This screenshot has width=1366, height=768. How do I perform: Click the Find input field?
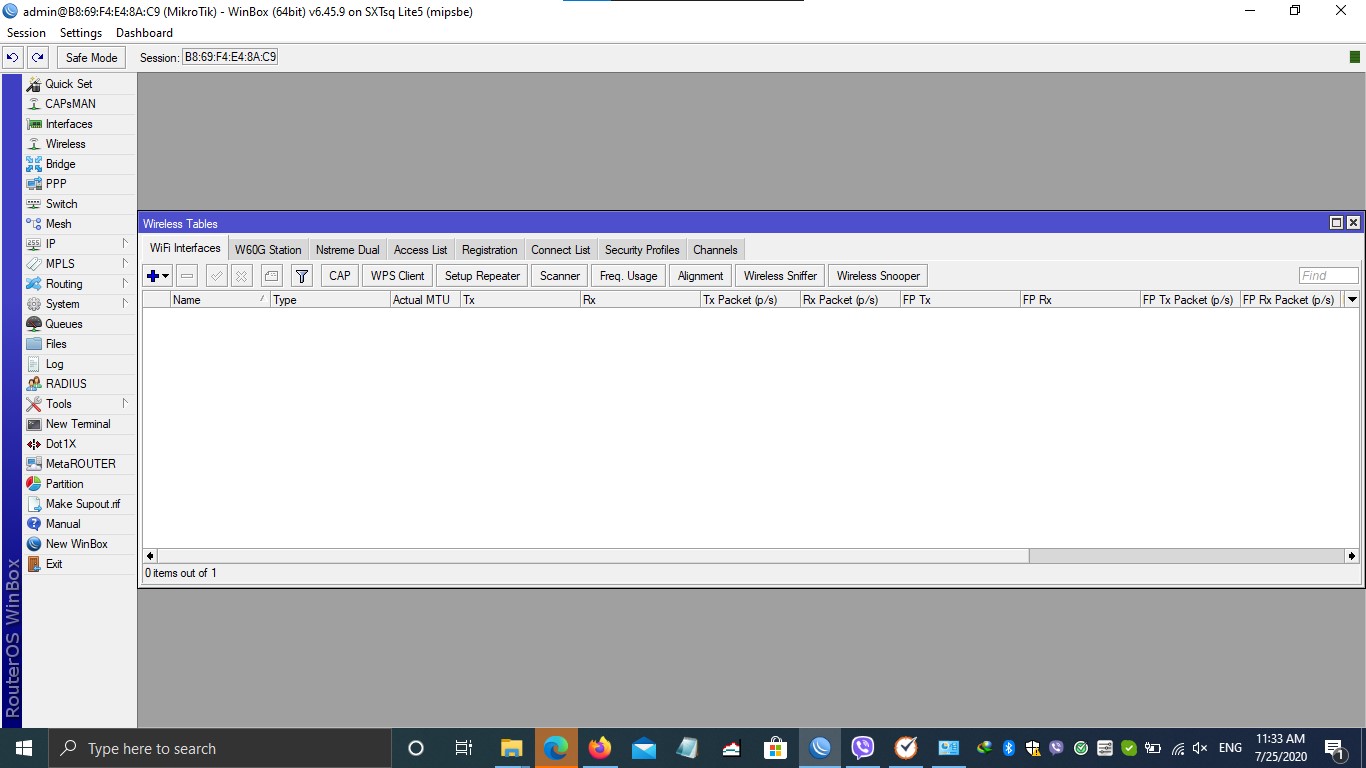tap(1329, 276)
